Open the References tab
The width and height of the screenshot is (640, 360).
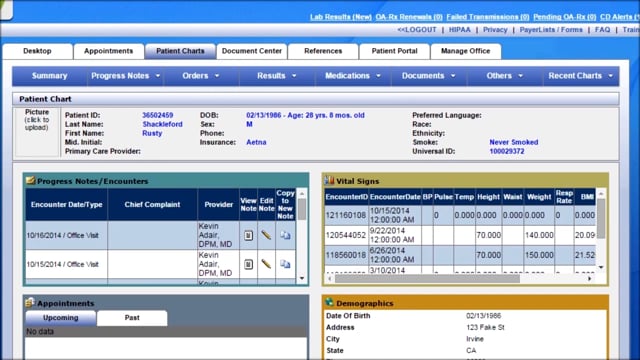click(323, 51)
